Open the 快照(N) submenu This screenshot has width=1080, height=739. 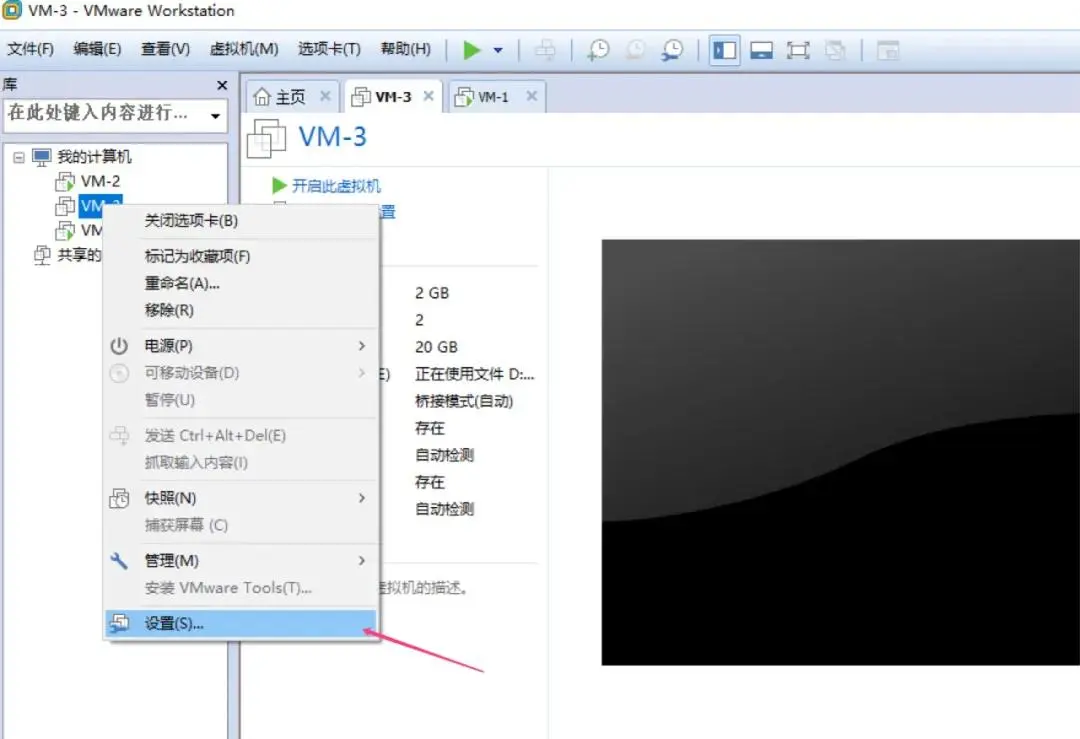point(241,498)
